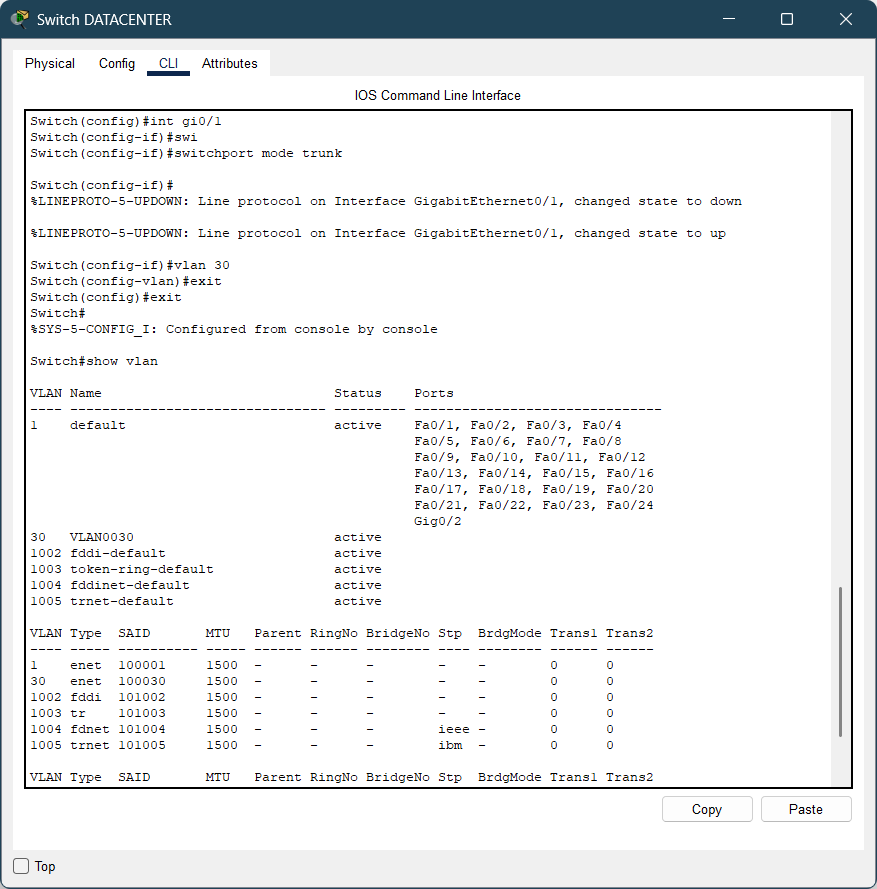
Task: Click the CLI vertical scrollbar thumb
Action: pos(840,662)
